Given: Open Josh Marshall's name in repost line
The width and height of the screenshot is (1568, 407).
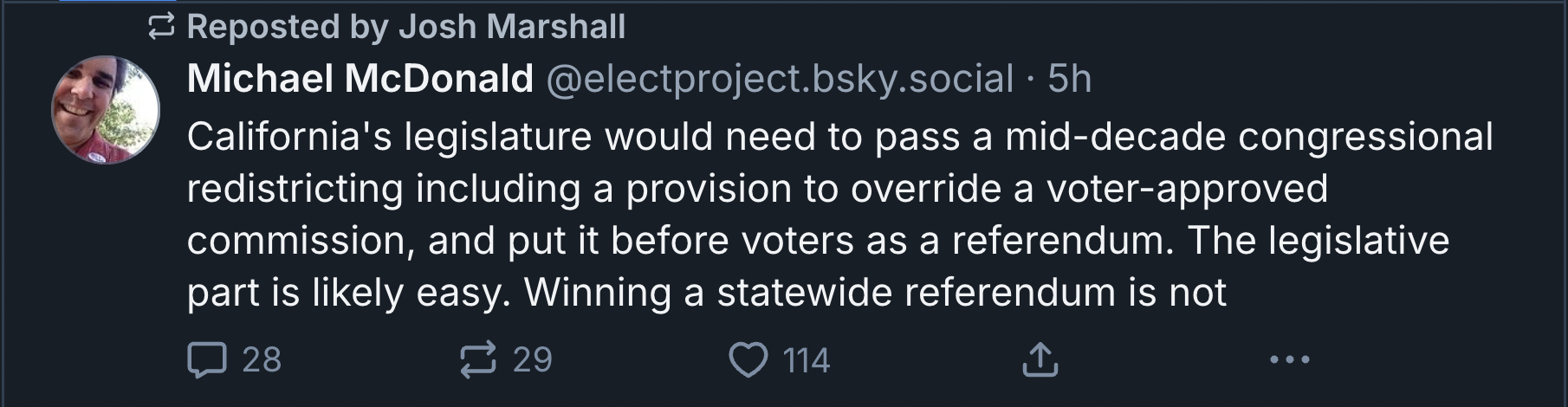Looking at the screenshot, I should point(511,27).
